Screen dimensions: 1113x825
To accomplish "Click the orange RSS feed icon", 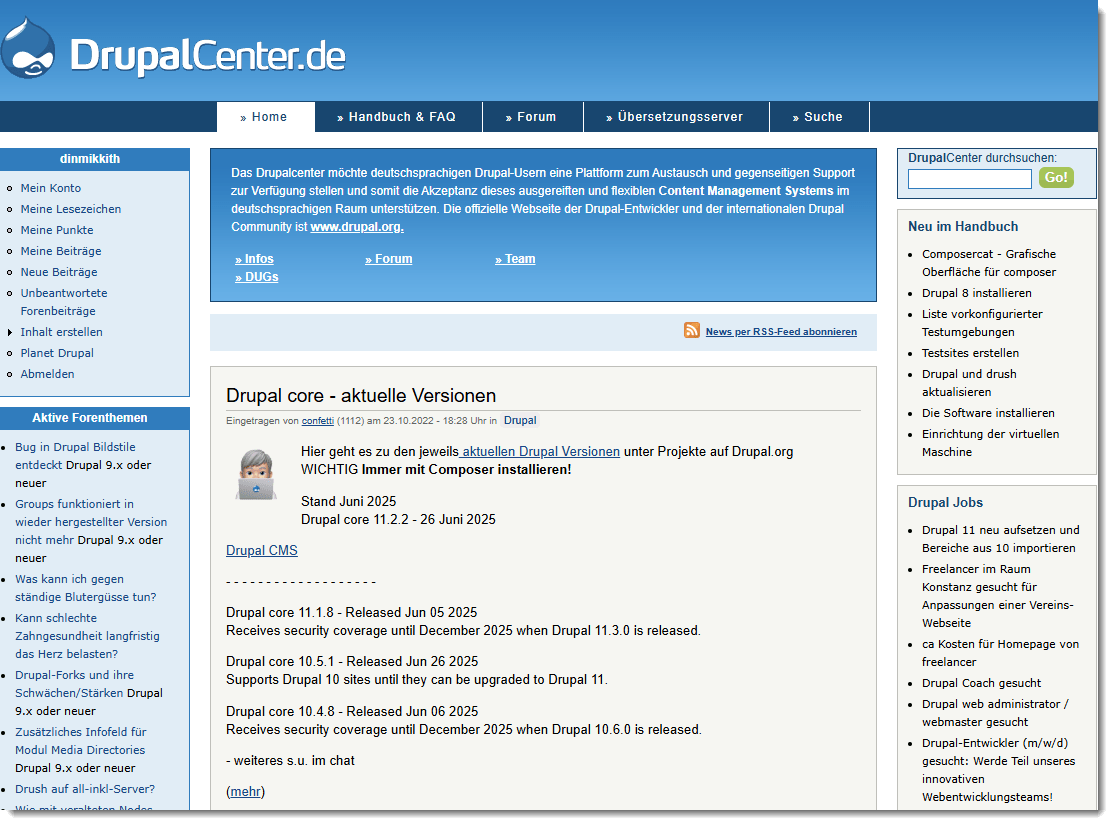I will point(691,330).
